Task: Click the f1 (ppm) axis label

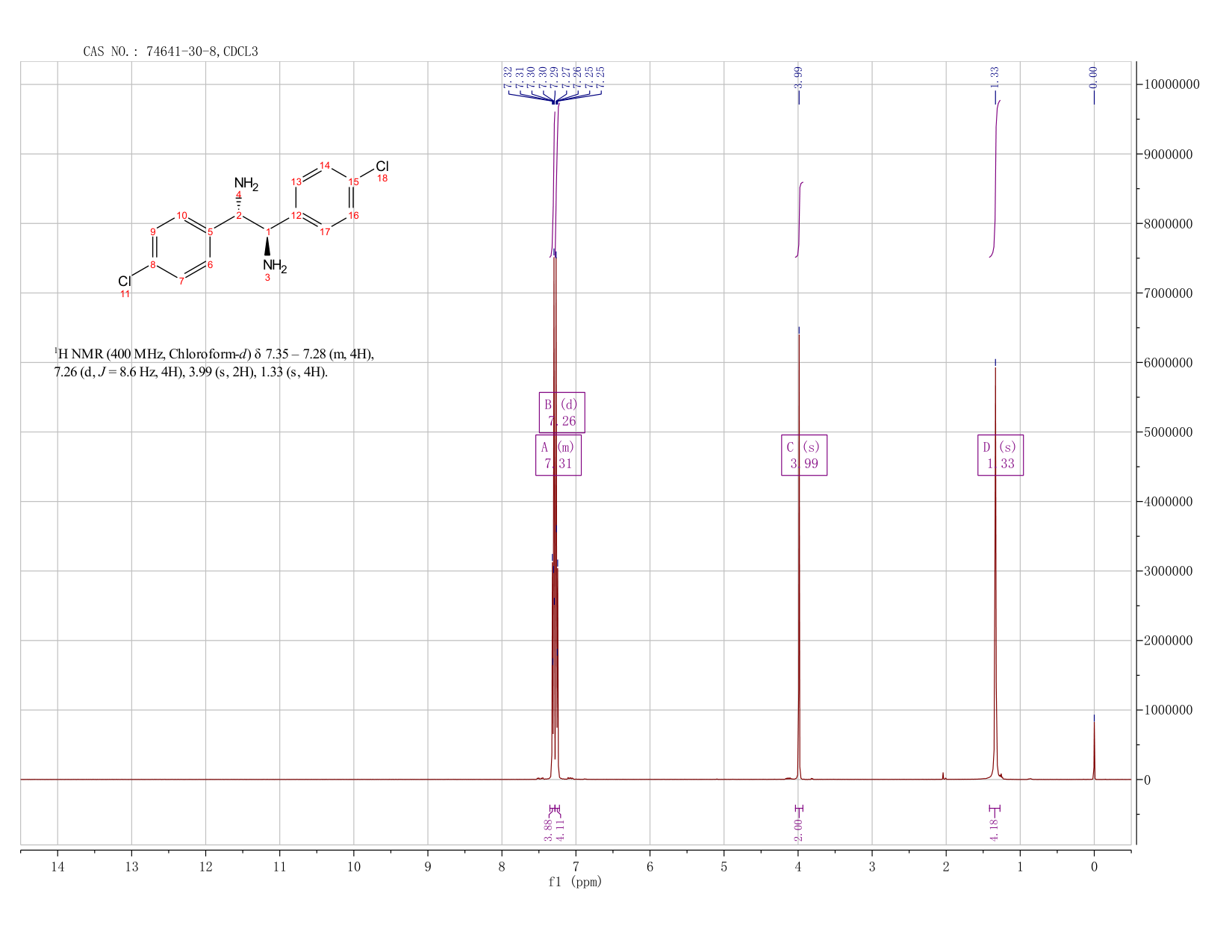Action: pyautogui.click(x=575, y=882)
